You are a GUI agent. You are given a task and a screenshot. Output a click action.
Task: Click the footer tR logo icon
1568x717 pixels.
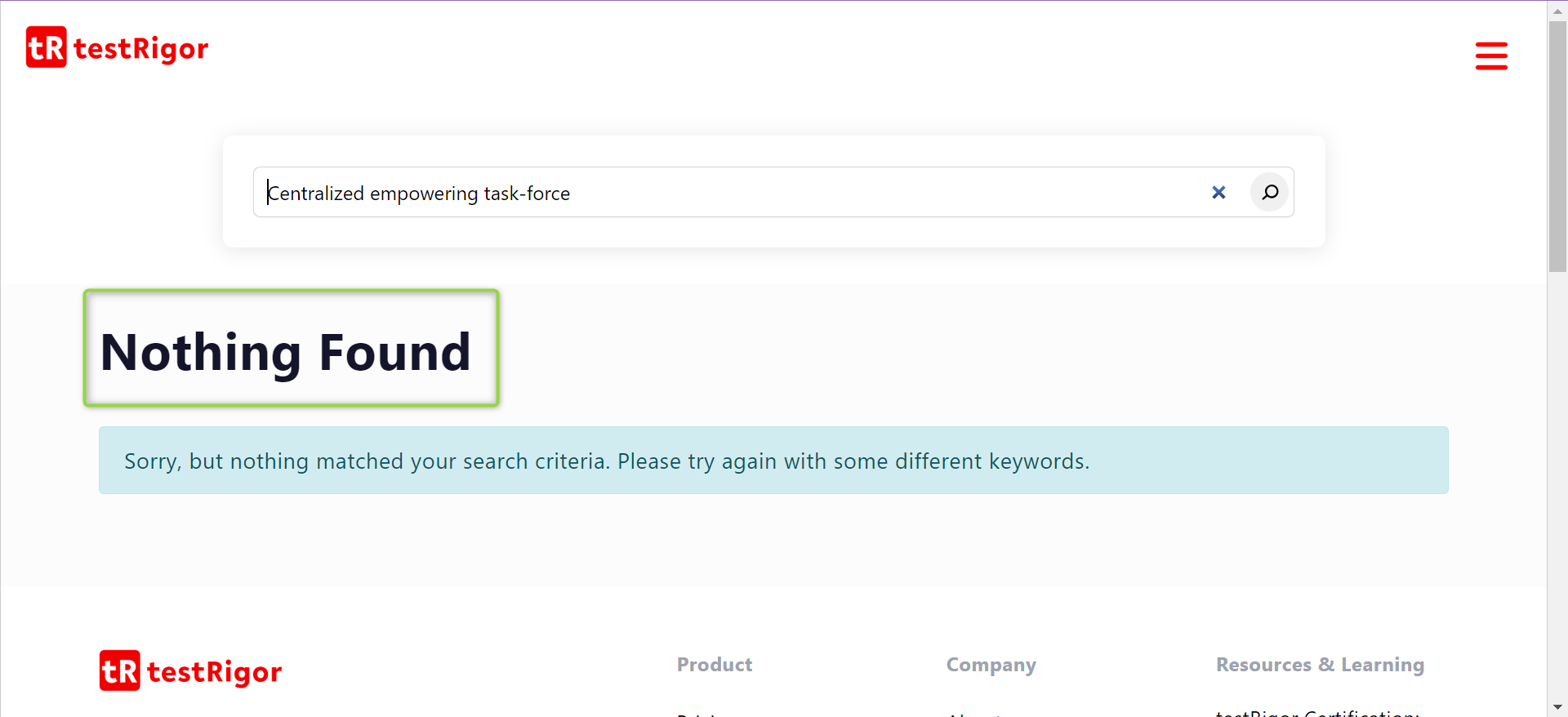pos(119,670)
